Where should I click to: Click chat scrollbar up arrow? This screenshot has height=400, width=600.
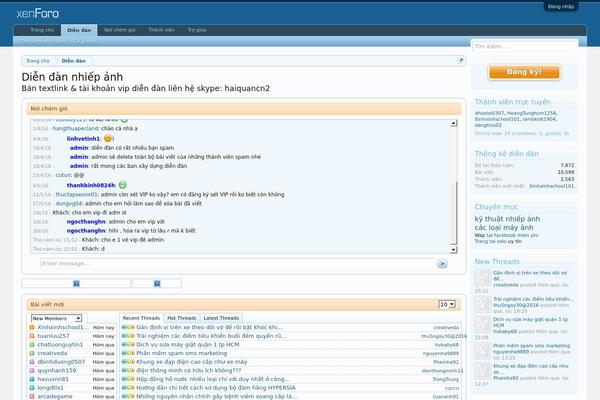[453, 123]
